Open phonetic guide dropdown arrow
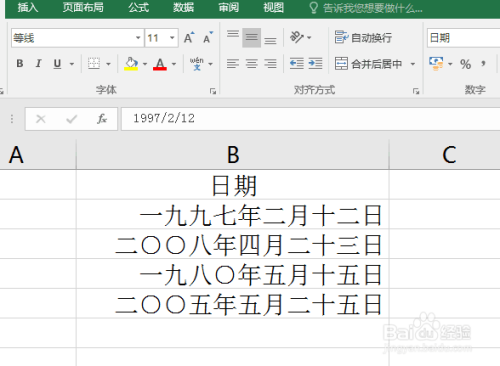The width and height of the screenshot is (500, 366). [x=211, y=64]
